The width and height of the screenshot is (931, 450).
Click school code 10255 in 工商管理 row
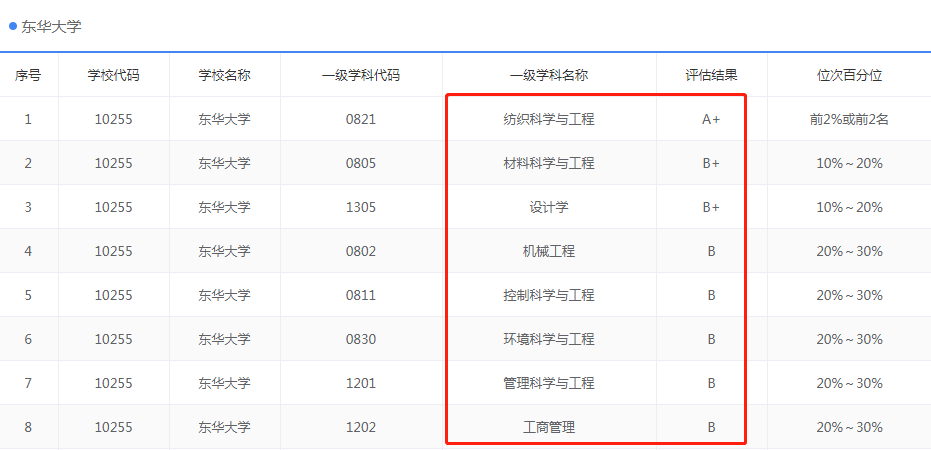coord(113,427)
